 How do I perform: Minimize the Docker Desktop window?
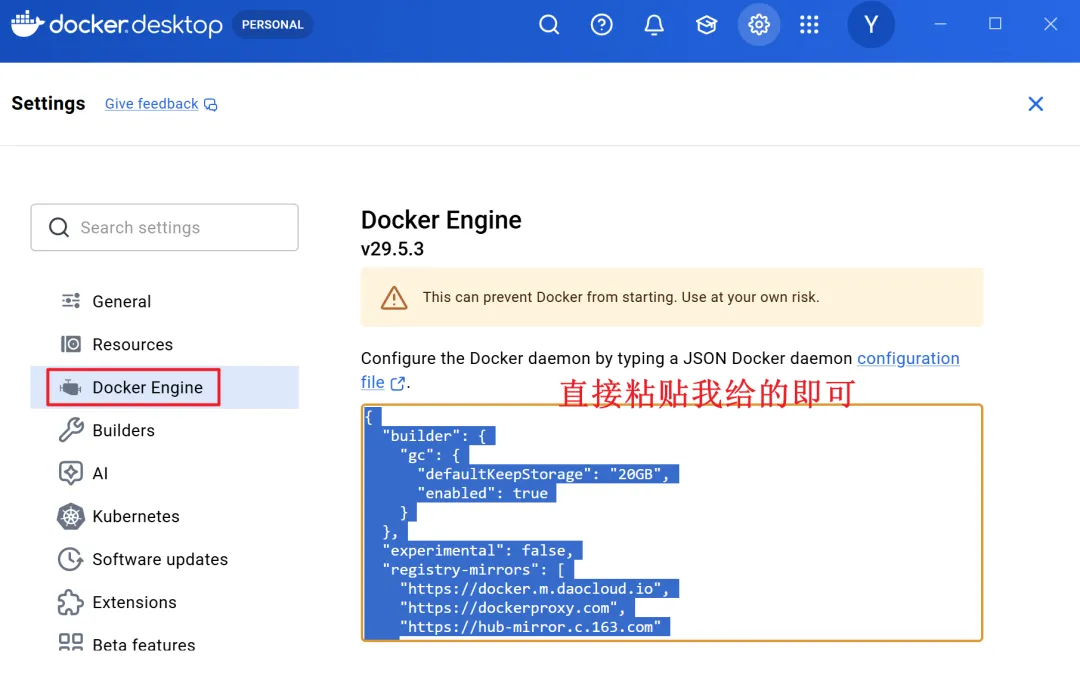click(940, 24)
